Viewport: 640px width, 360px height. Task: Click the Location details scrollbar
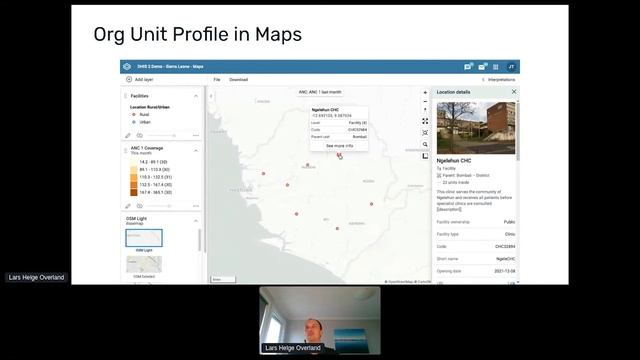tap(518, 131)
